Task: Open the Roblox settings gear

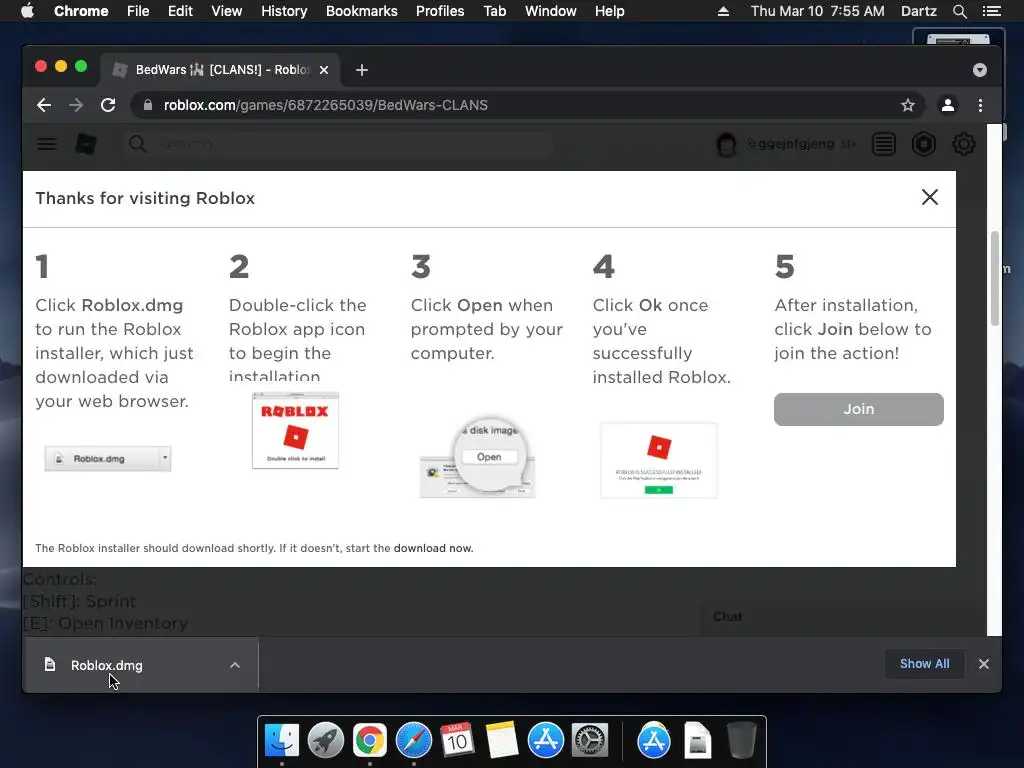Action: (964, 144)
